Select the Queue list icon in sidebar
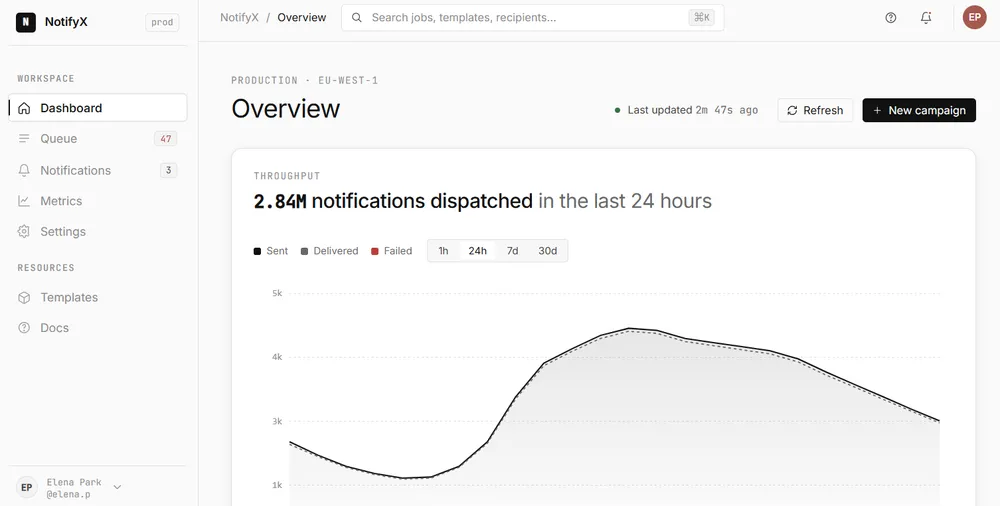This screenshot has width=1000, height=506. 24,138
